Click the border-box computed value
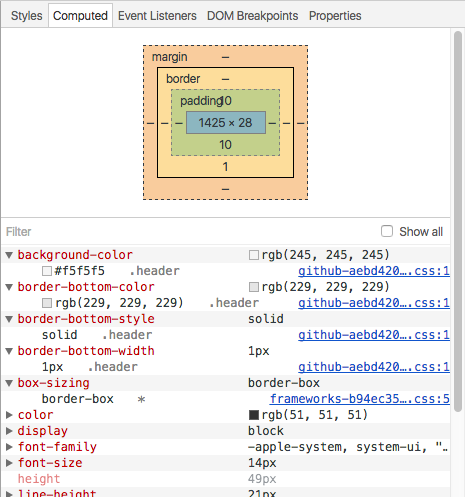This screenshot has height=497, width=465. [x=284, y=383]
